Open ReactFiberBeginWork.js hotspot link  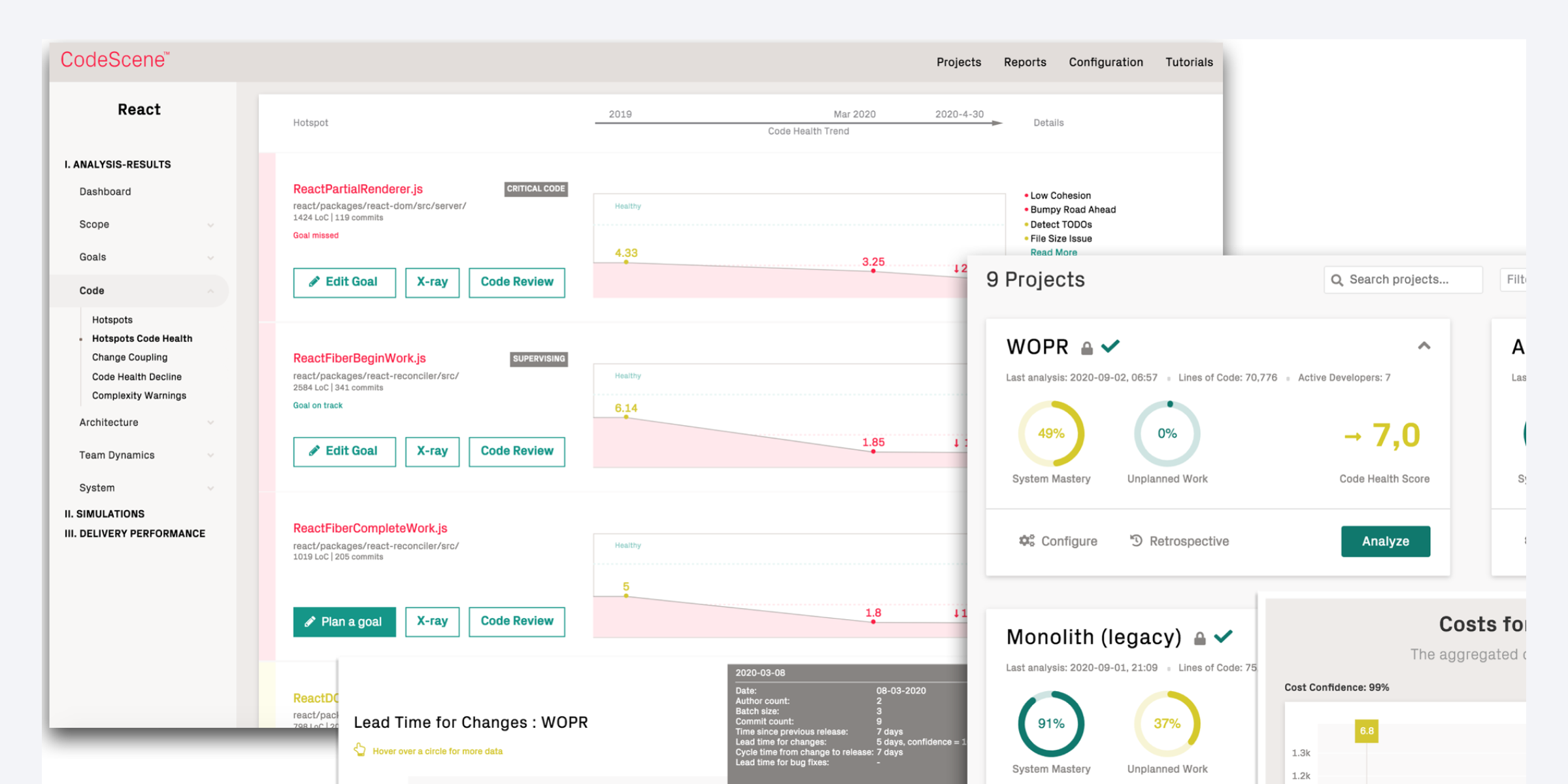[x=359, y=358]
